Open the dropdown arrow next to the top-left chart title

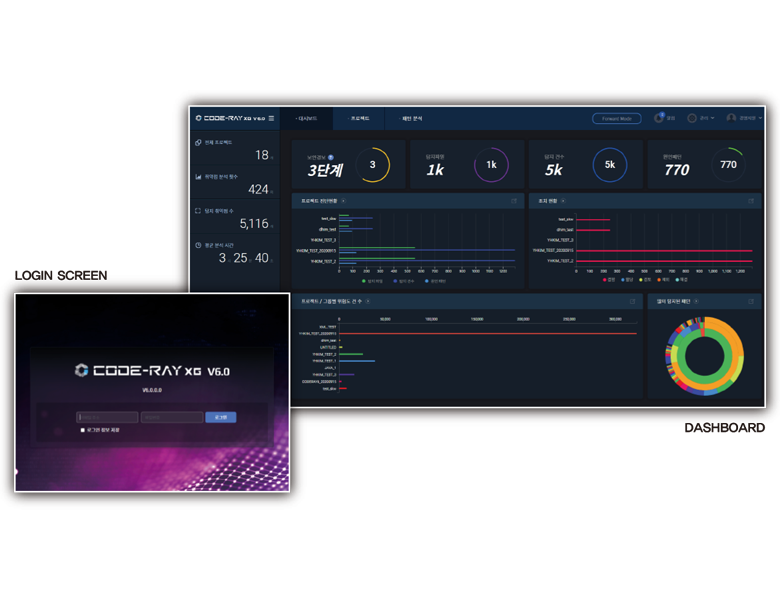click(344, 201)
